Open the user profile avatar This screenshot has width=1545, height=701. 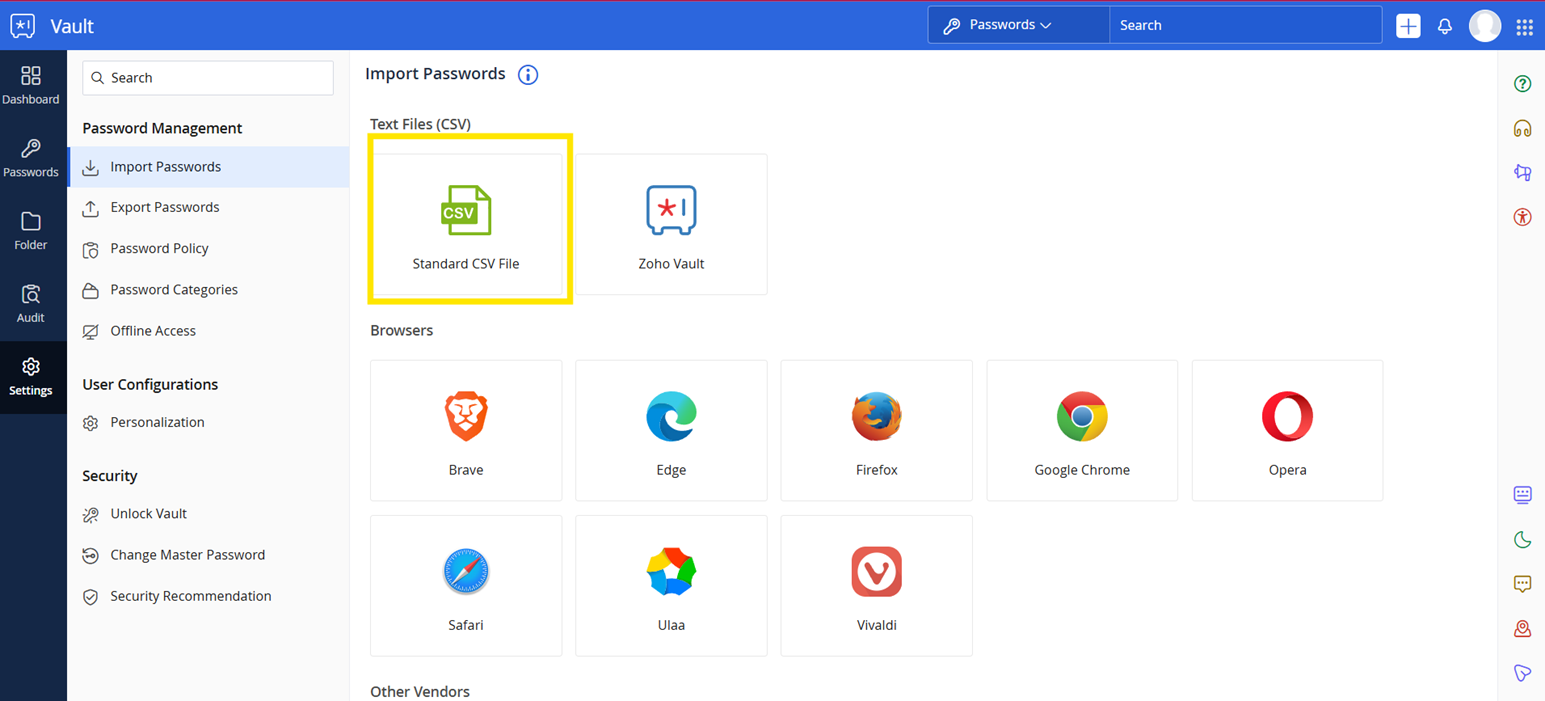[x=1485, y=26]
